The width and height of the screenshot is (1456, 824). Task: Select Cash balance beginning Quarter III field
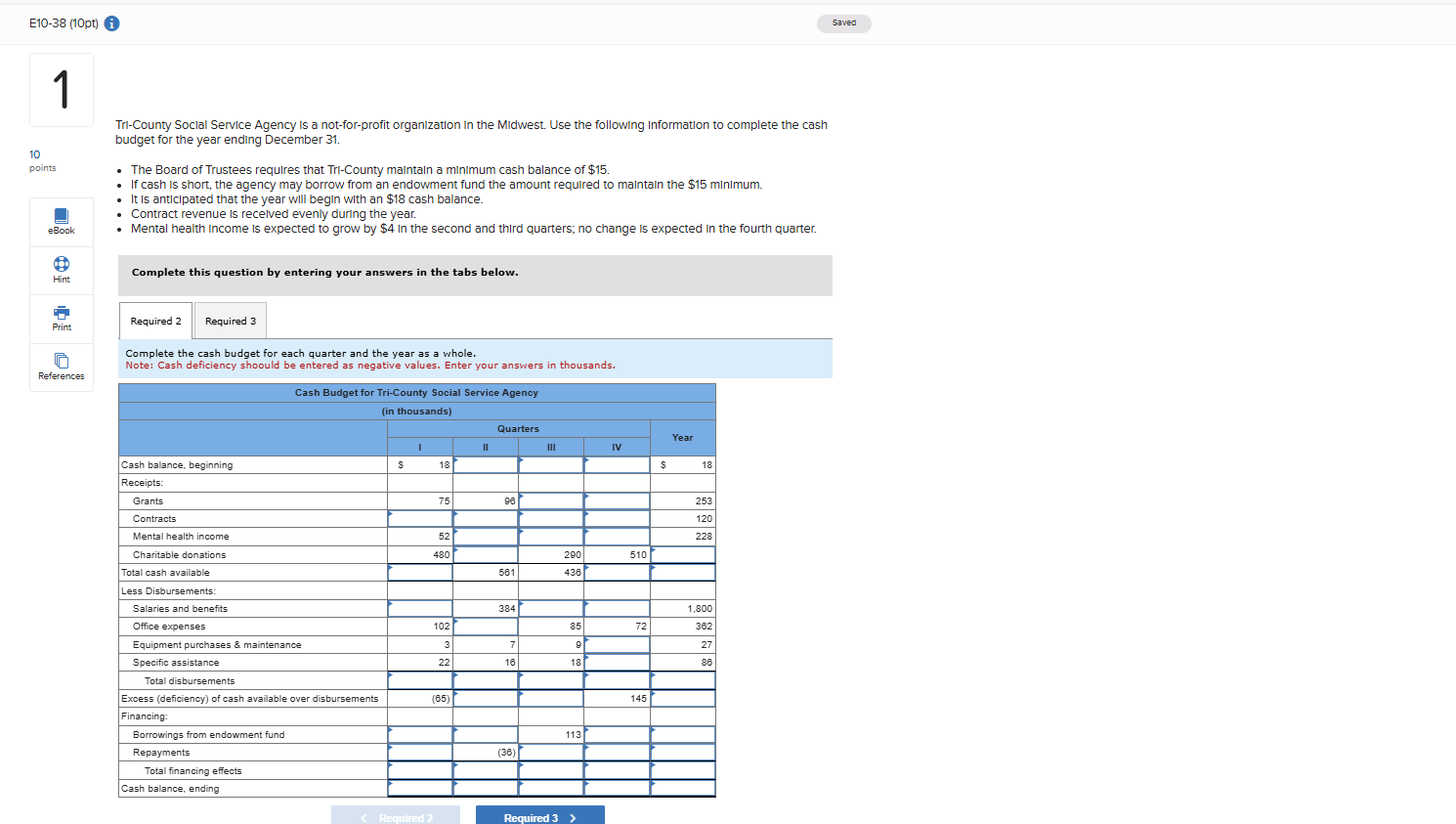click(551, 465)
